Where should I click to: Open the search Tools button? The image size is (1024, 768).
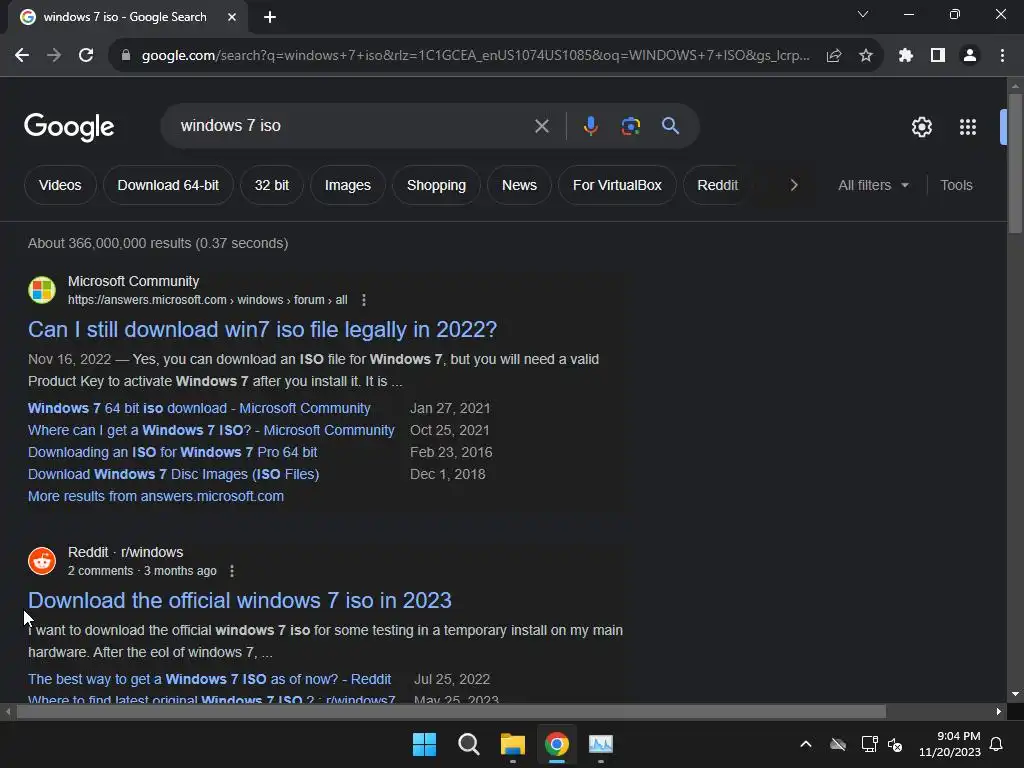[x=956, y=185]
